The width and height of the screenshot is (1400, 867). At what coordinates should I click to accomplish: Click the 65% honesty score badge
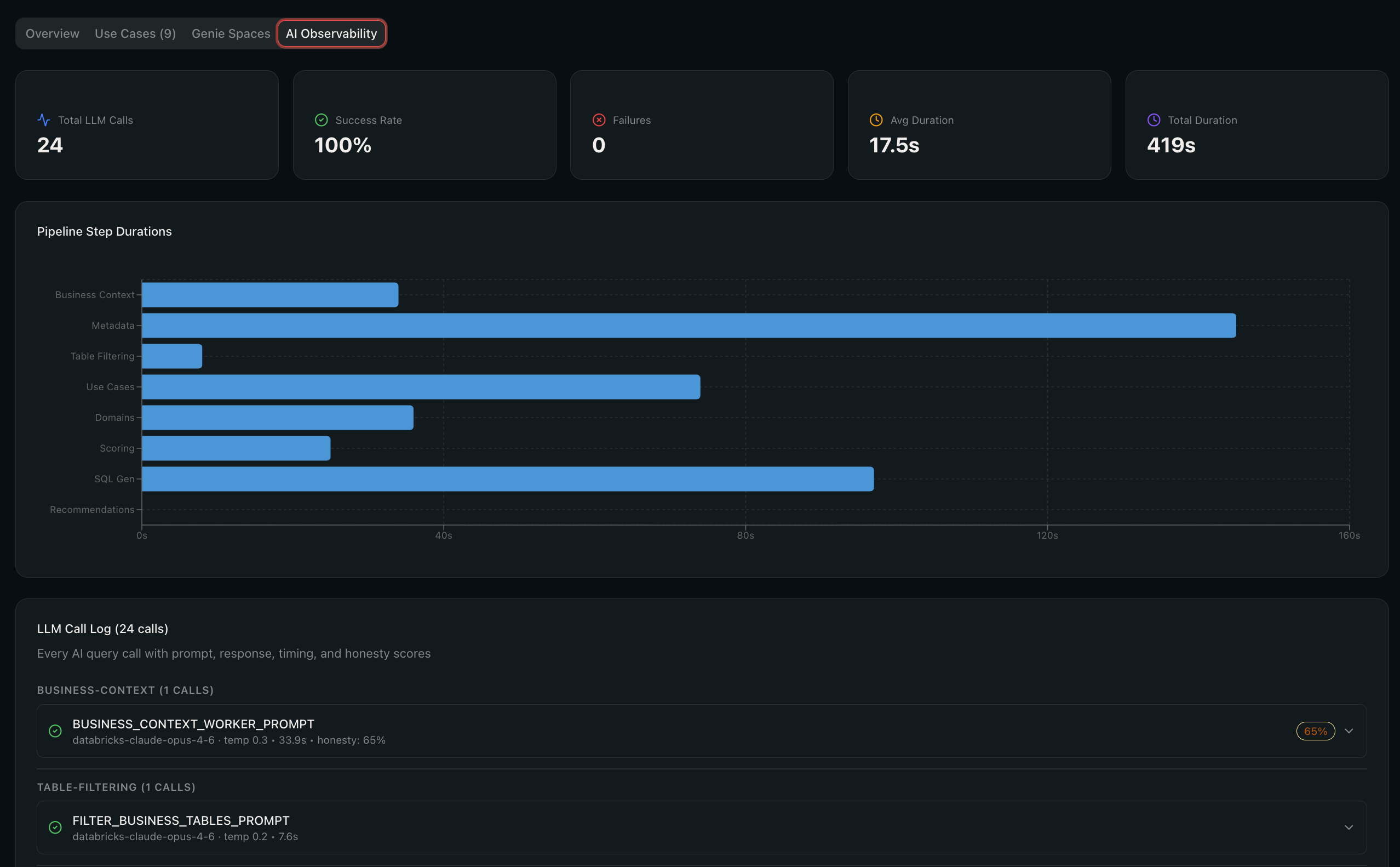(x=1315, y=731)
